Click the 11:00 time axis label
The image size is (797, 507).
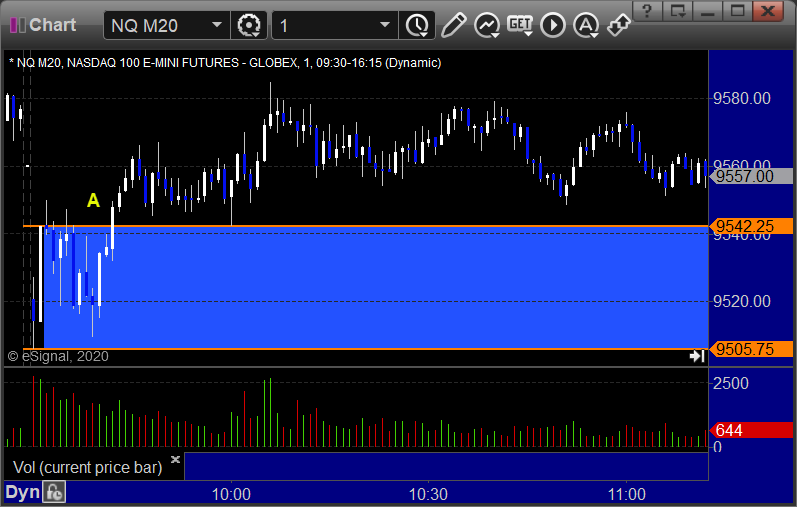(x=627, y=494)
